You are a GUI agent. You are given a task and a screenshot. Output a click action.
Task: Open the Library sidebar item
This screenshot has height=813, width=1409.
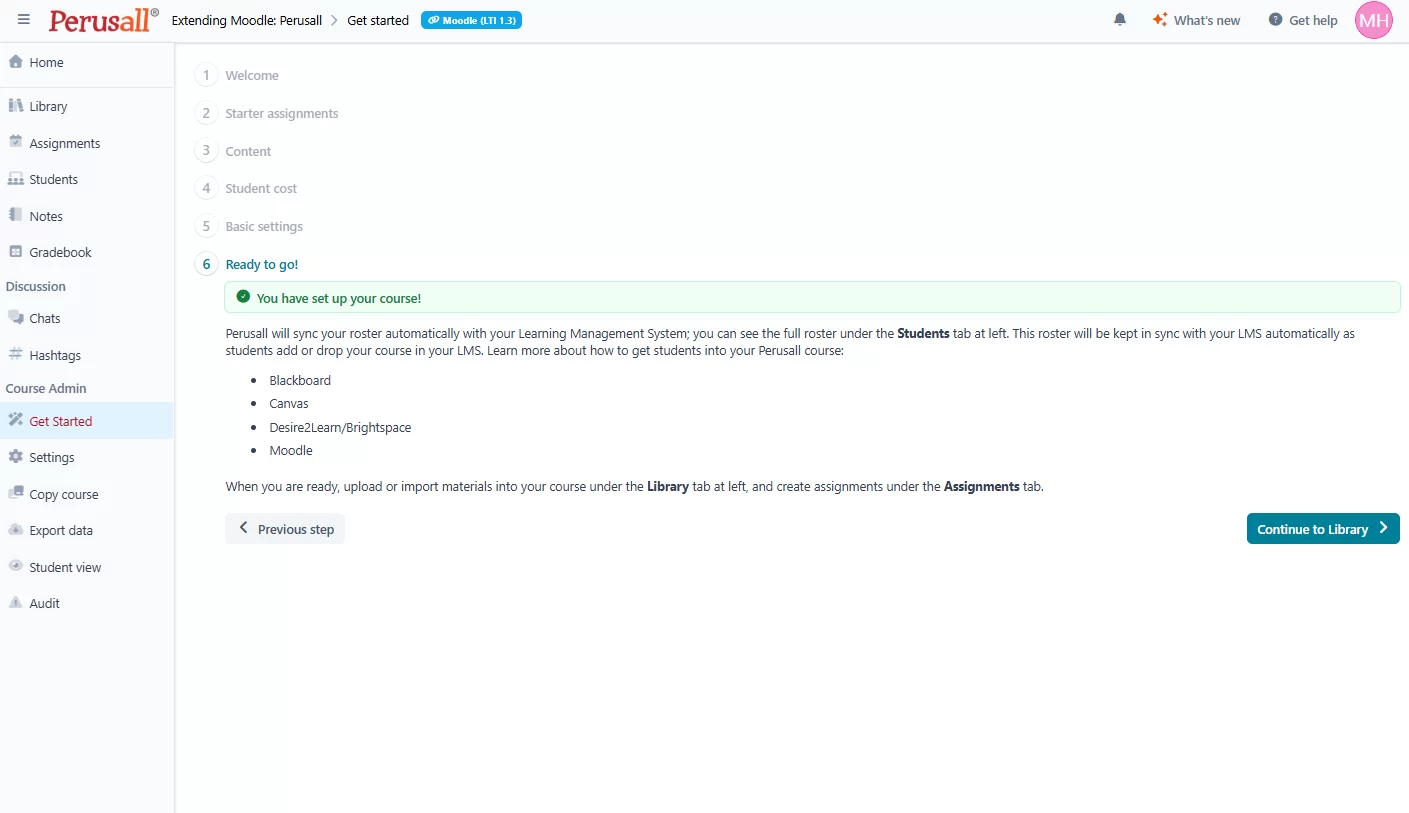(x=48, y=106)
